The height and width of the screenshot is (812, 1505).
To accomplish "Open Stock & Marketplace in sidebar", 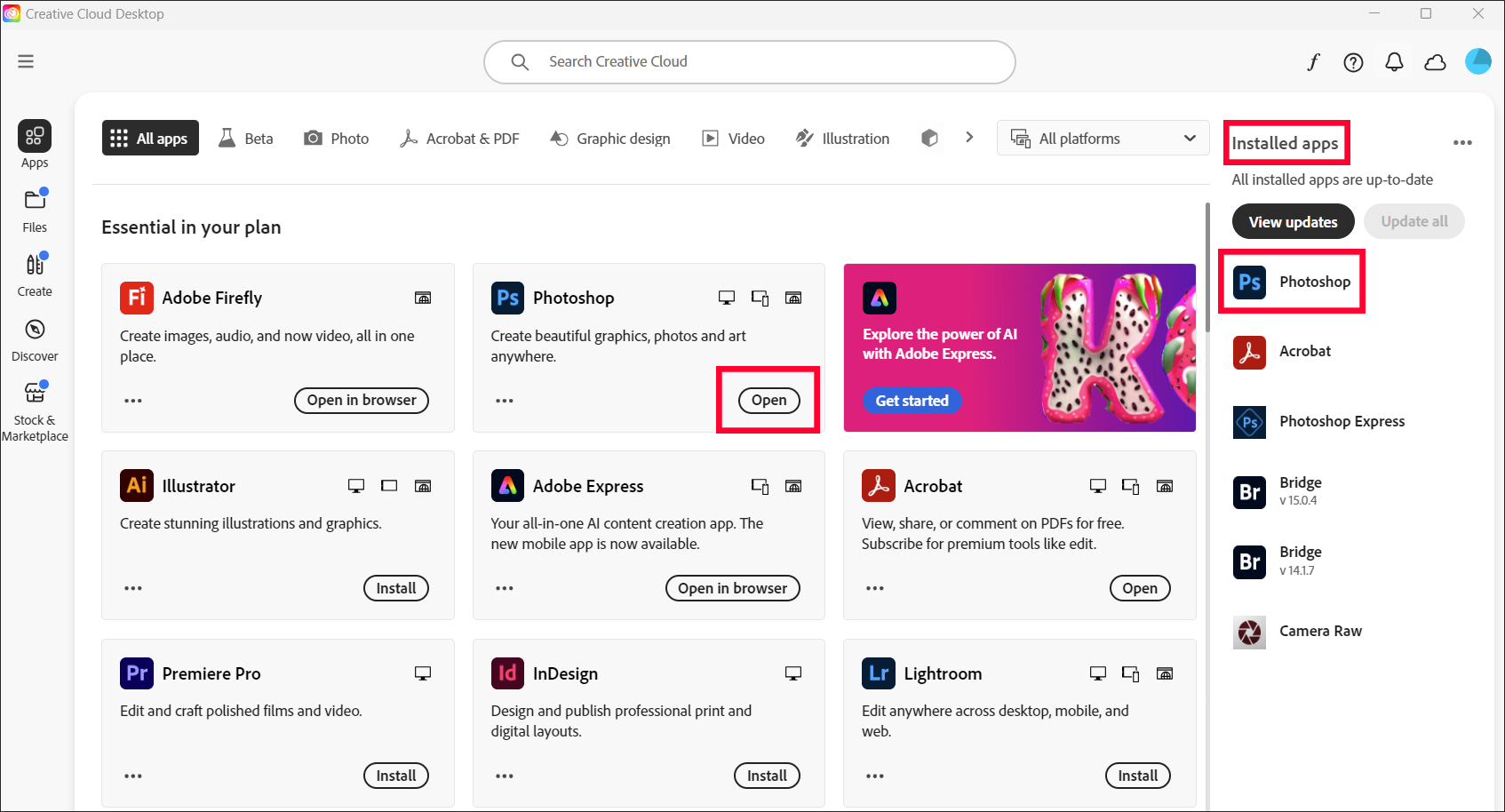I will [x=35, y=410].
